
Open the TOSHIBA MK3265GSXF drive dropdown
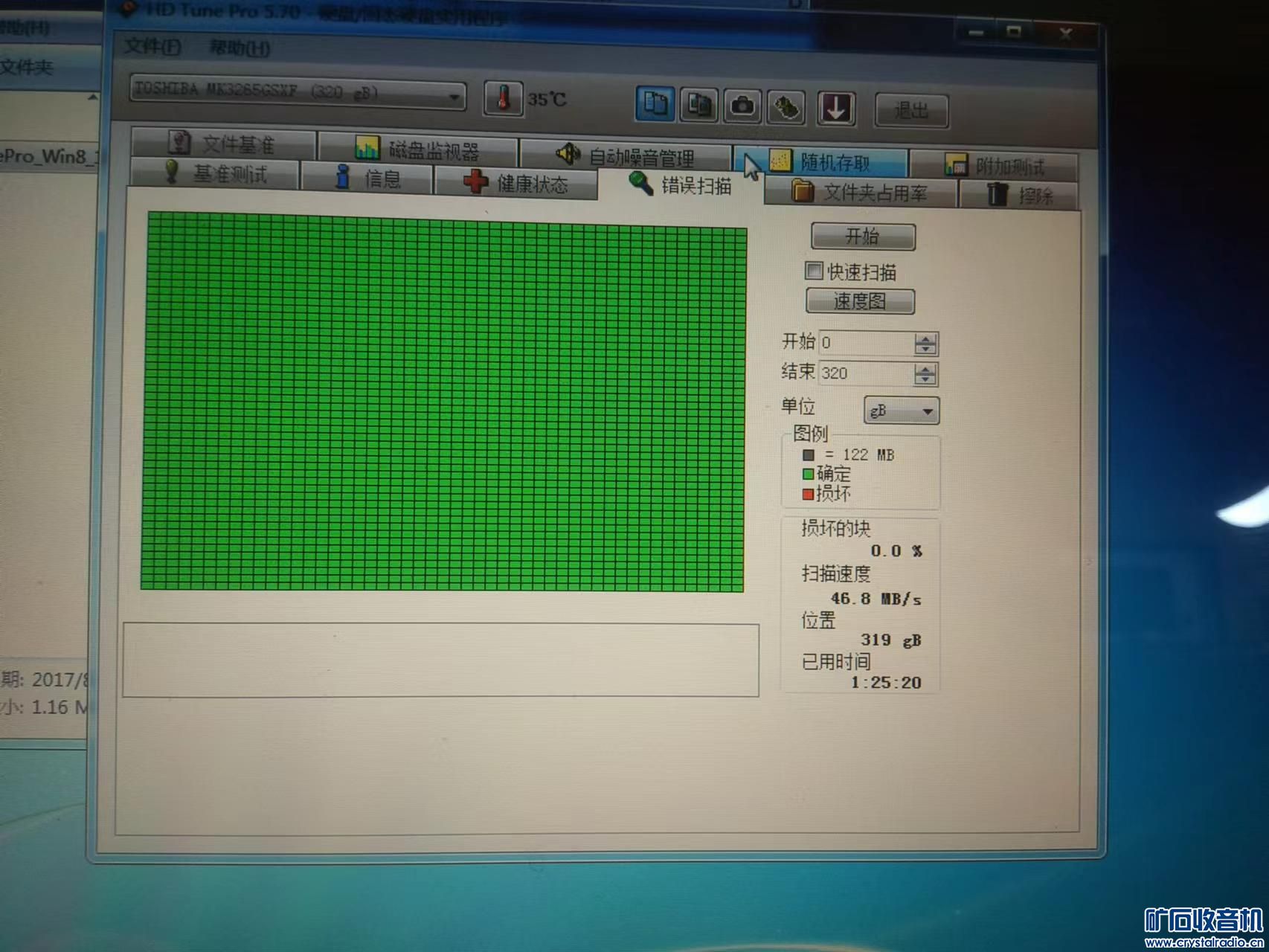[x=298, y=92]
